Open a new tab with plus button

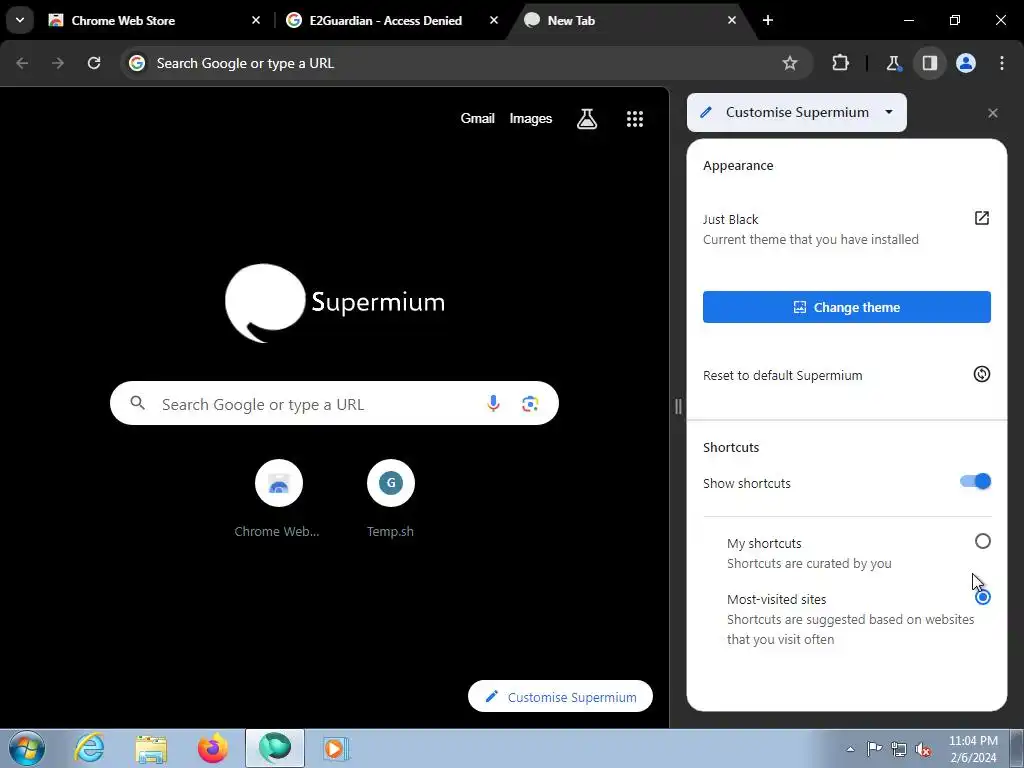[x=768, y=20]
